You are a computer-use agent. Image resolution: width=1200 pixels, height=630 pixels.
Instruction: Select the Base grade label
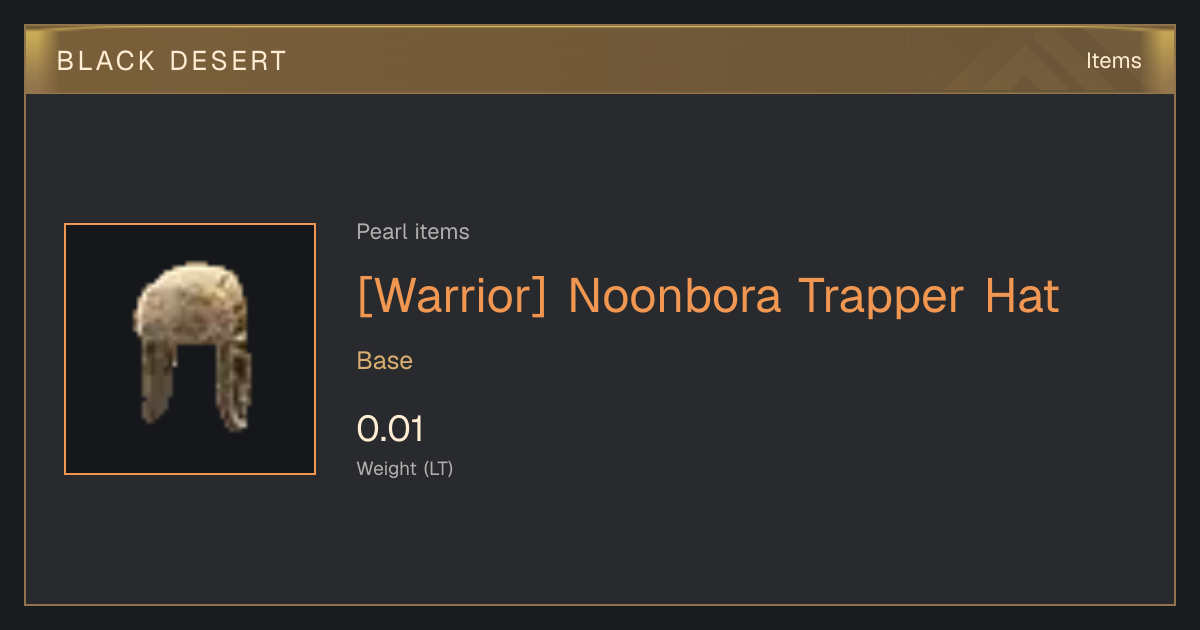385,360
